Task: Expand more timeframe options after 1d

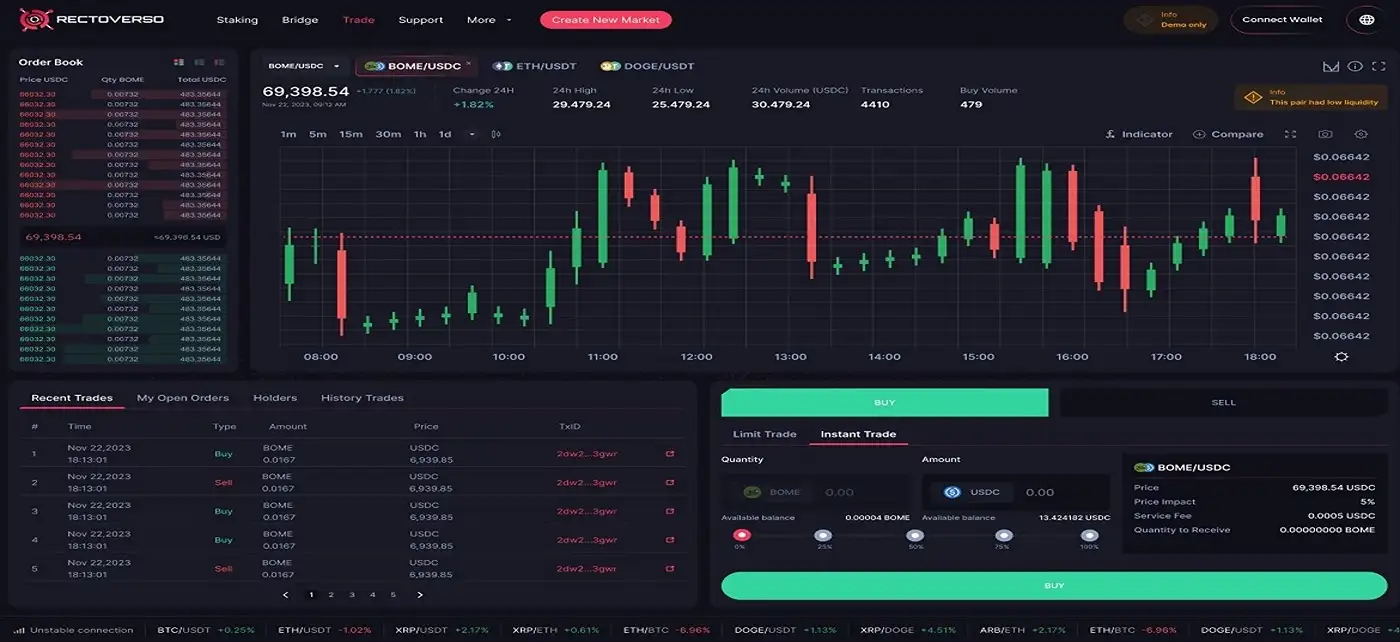Action: point(472,134)
